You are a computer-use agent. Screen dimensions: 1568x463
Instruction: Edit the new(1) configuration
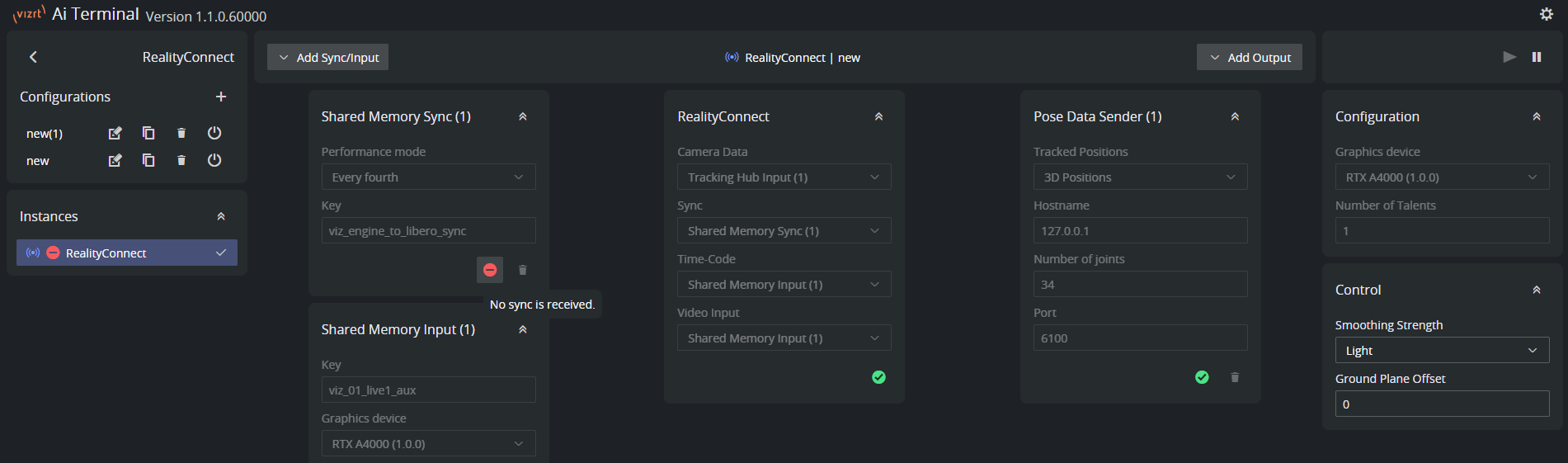coord(115,133)
